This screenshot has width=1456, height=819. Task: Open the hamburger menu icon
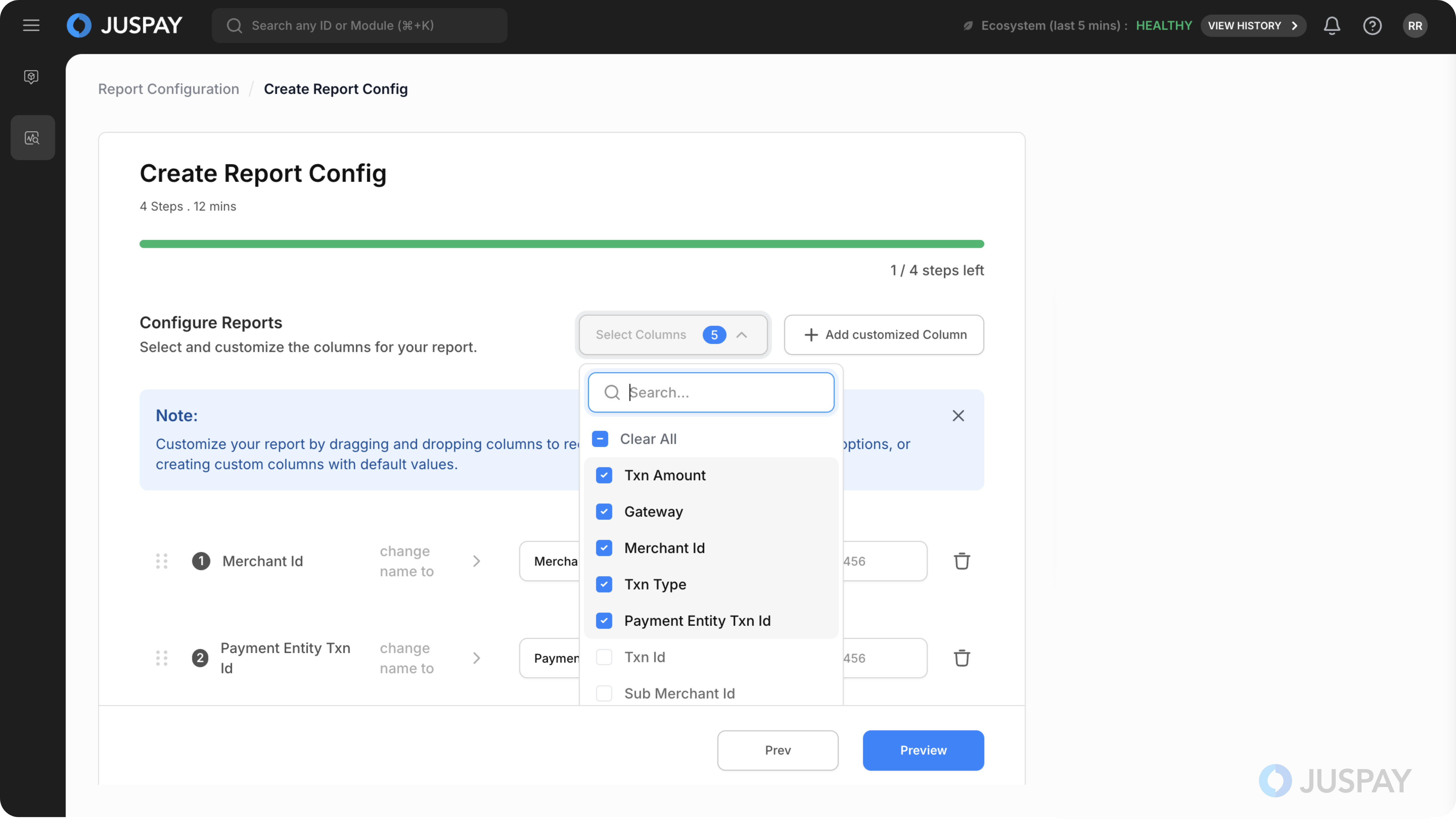[x=31, y=26]
